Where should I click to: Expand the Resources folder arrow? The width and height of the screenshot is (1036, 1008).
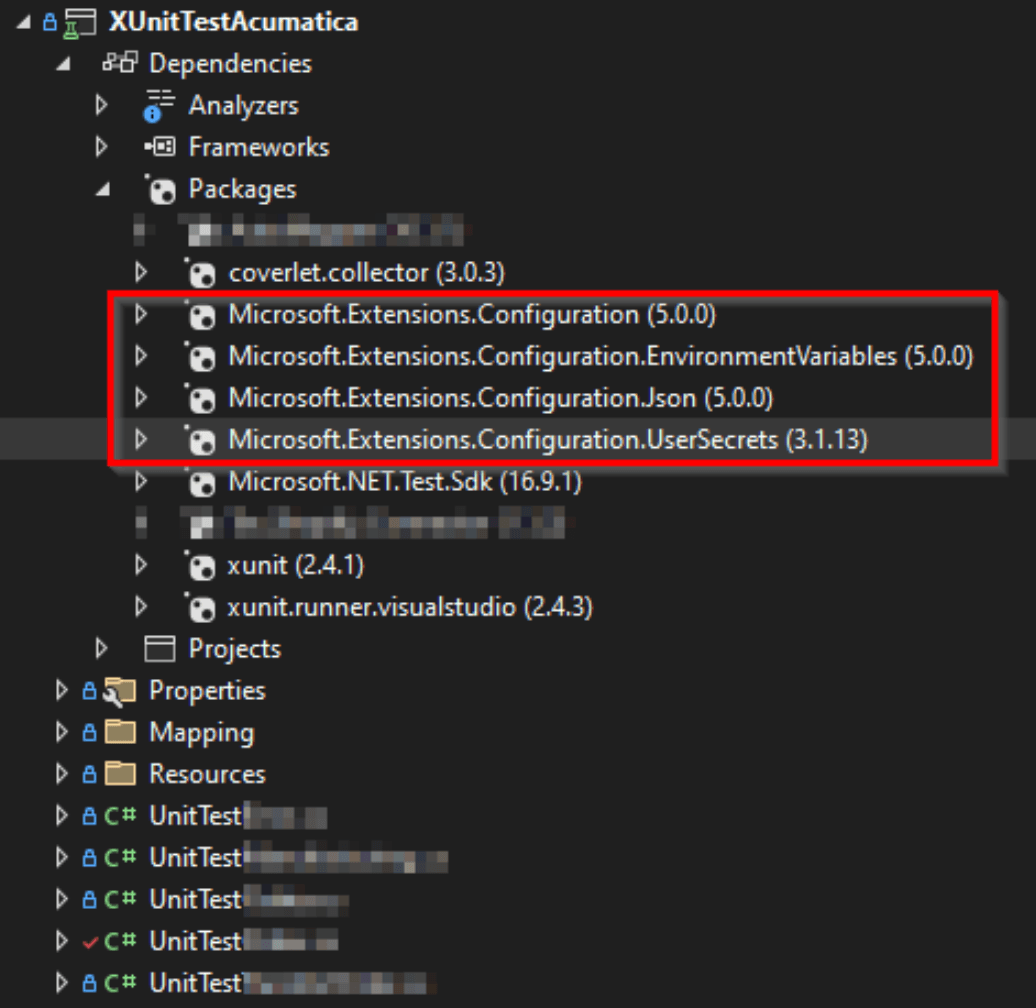click(61, 774)
